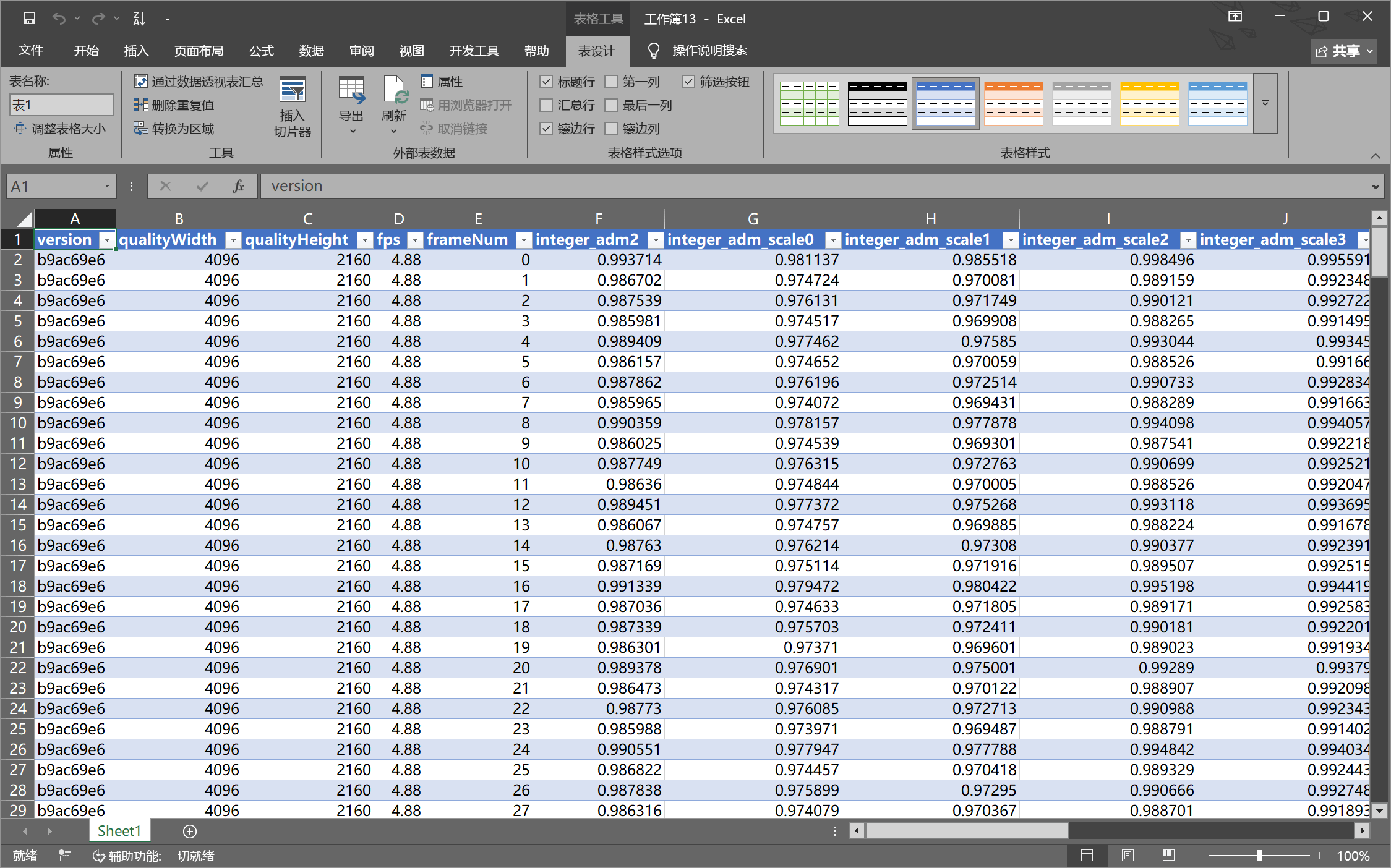
Task: Switch to Normal view icon in status bar
Action: [1087, 856]
